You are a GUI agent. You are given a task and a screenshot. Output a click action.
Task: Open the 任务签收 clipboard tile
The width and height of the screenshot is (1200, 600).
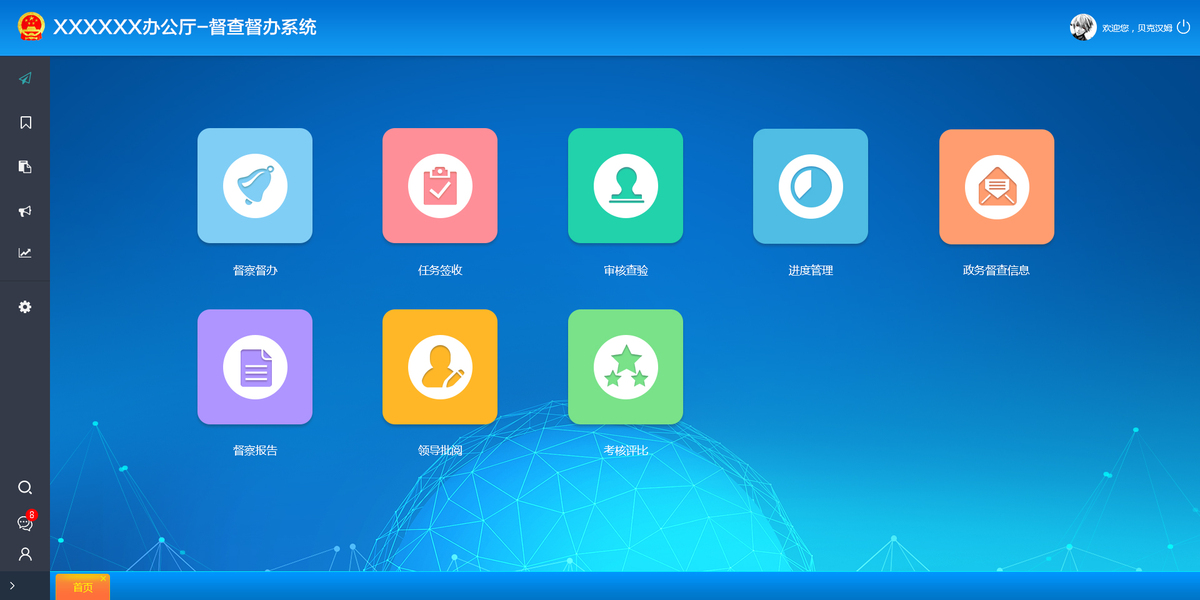coord(440,186)
